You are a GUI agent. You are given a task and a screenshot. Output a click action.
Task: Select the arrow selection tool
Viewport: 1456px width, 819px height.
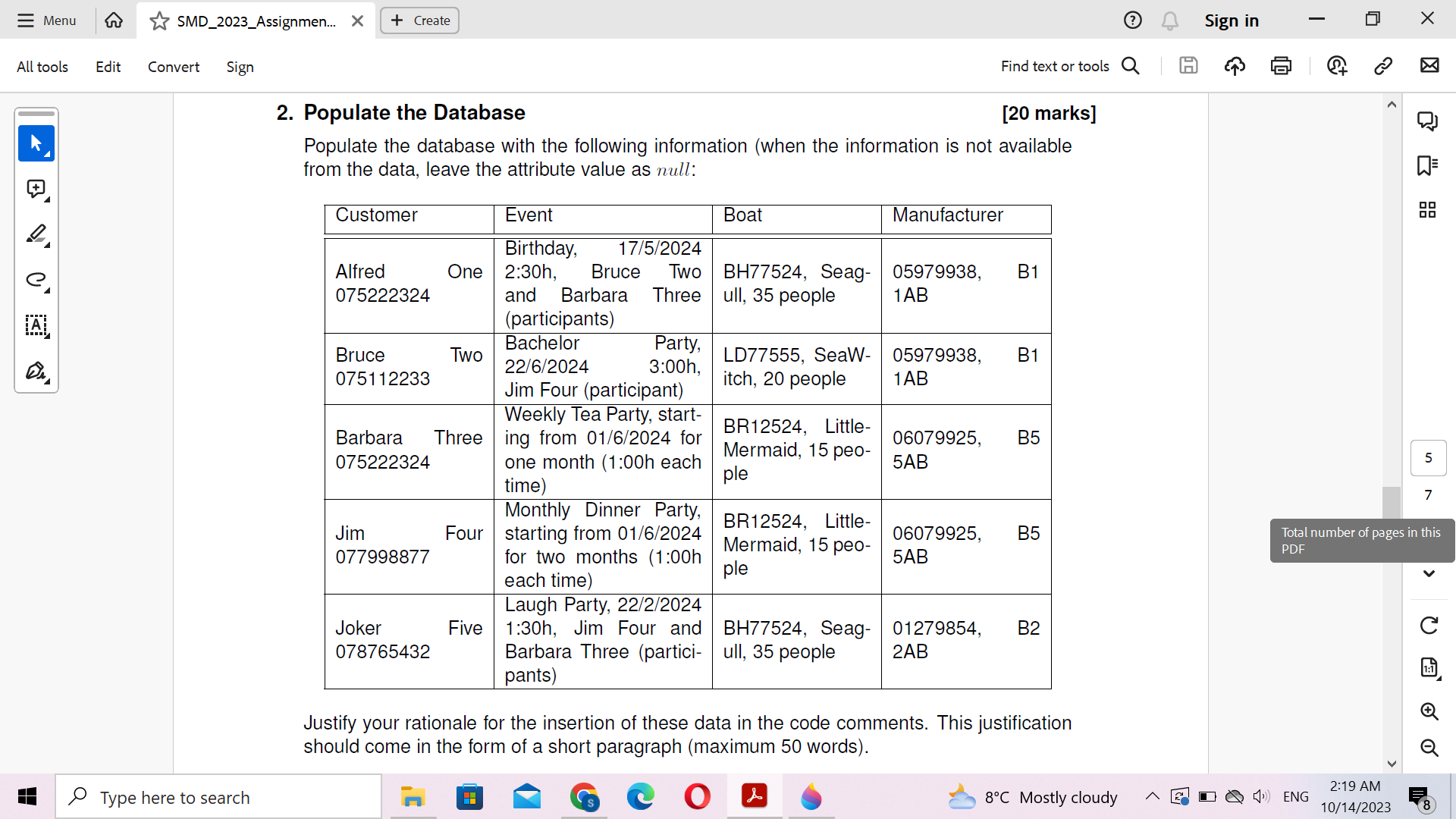36,143
